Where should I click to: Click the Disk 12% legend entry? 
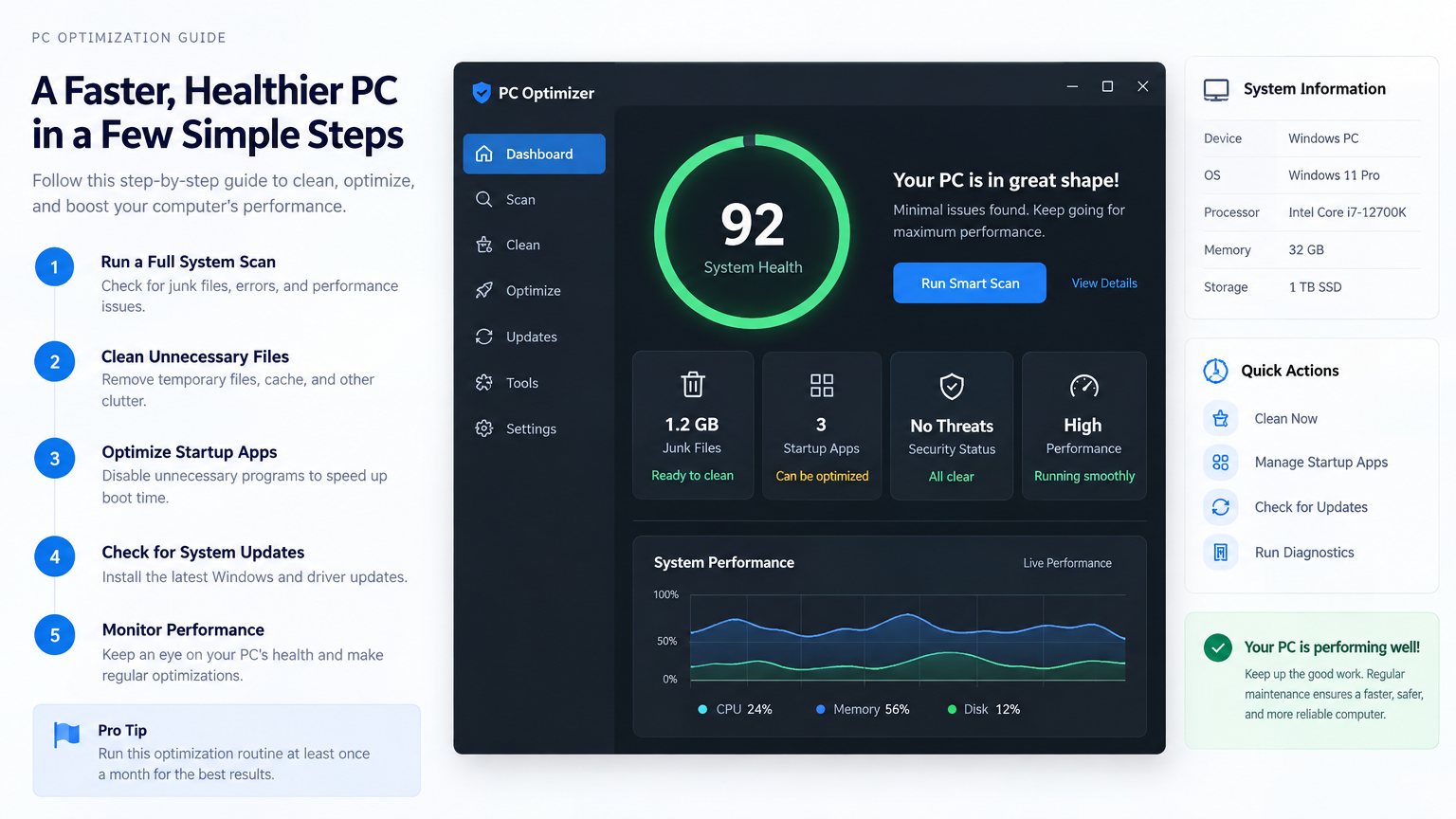pyautogui.click(x=984, y=709)
